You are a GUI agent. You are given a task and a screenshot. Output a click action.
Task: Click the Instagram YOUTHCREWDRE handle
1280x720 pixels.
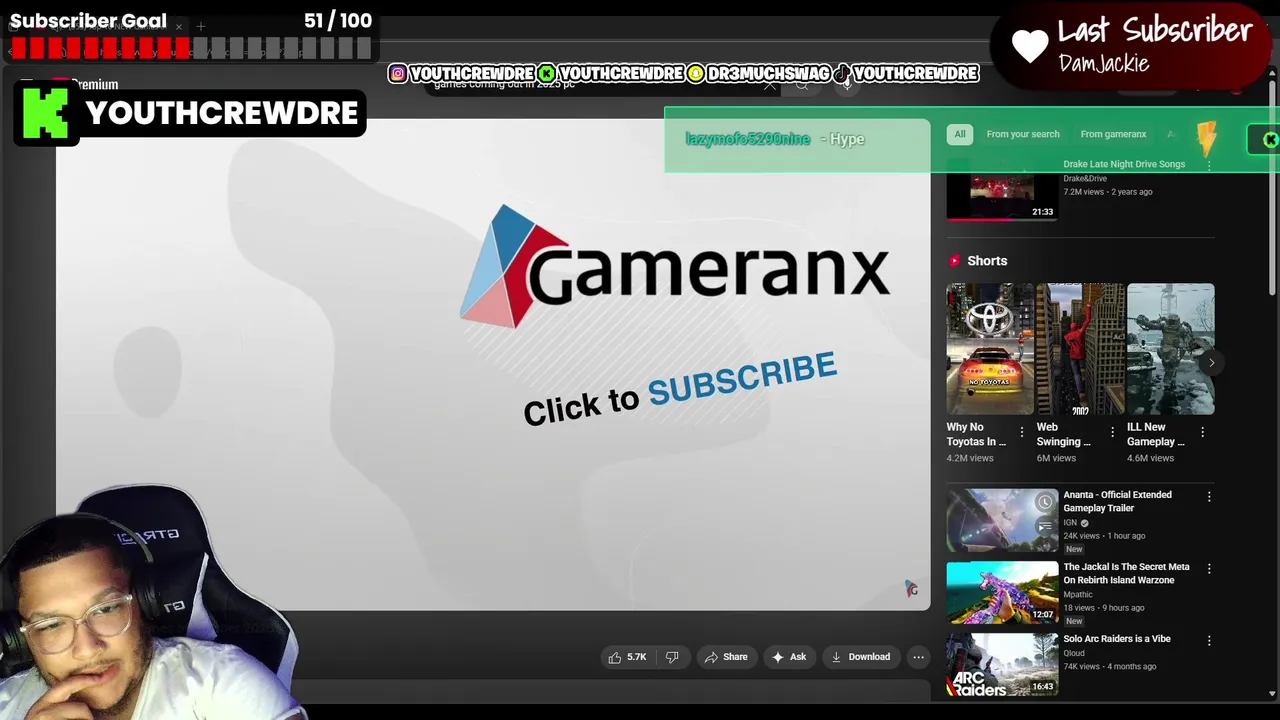pyautogui.click(x=462, y=74)
